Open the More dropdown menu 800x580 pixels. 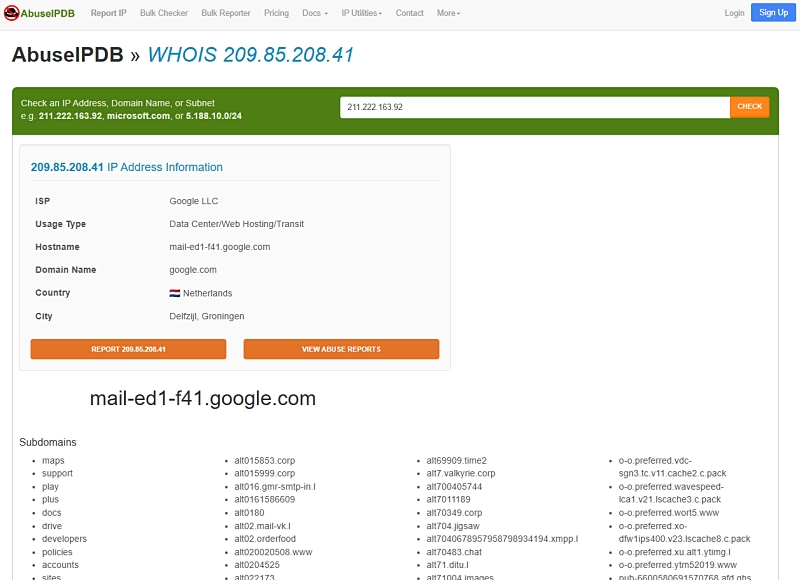448,13
